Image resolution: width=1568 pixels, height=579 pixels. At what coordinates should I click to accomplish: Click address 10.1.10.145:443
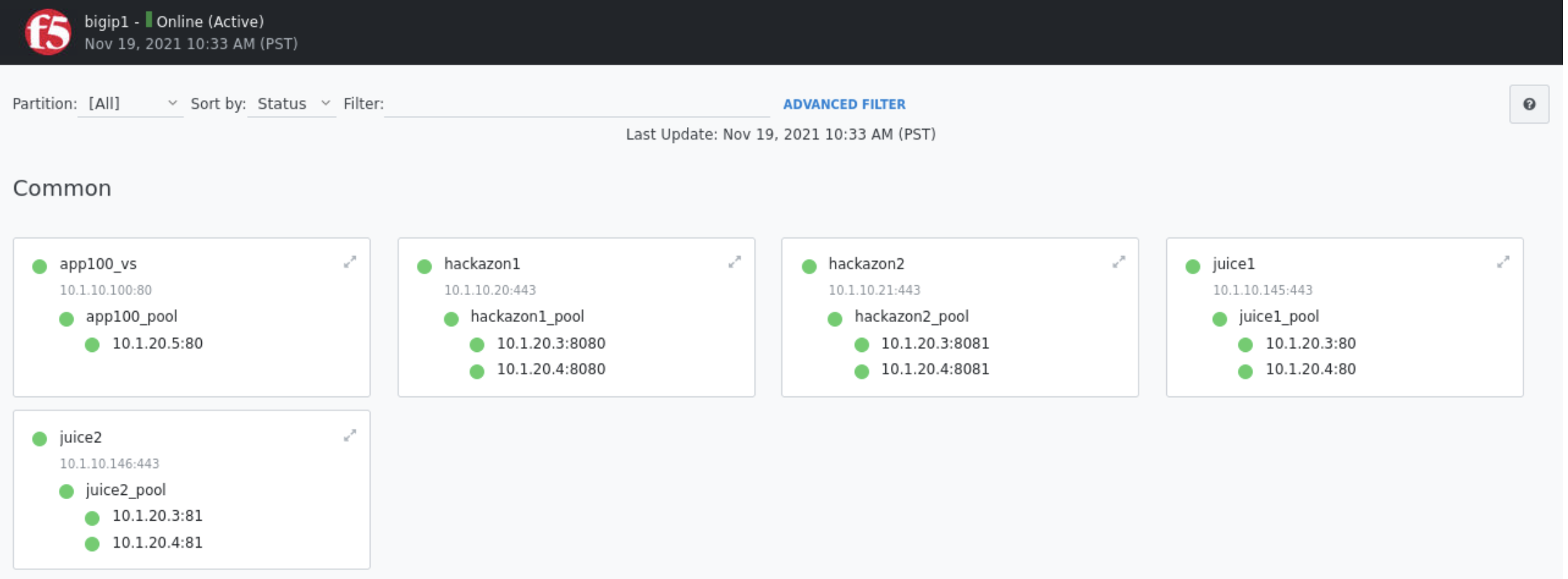click(x=1262, y=290)
